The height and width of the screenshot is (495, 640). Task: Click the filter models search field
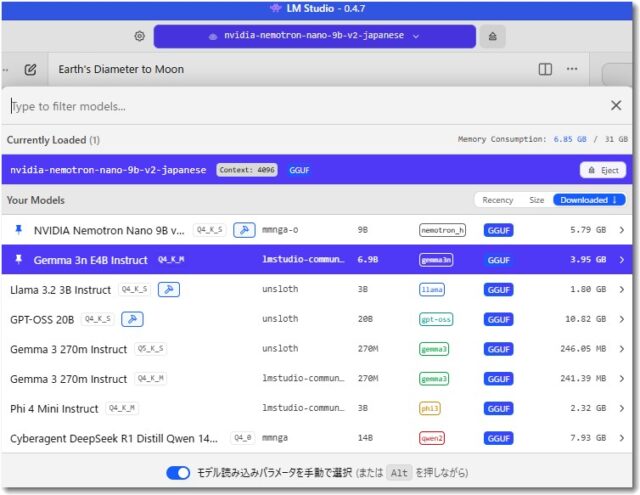pos(300,106)
